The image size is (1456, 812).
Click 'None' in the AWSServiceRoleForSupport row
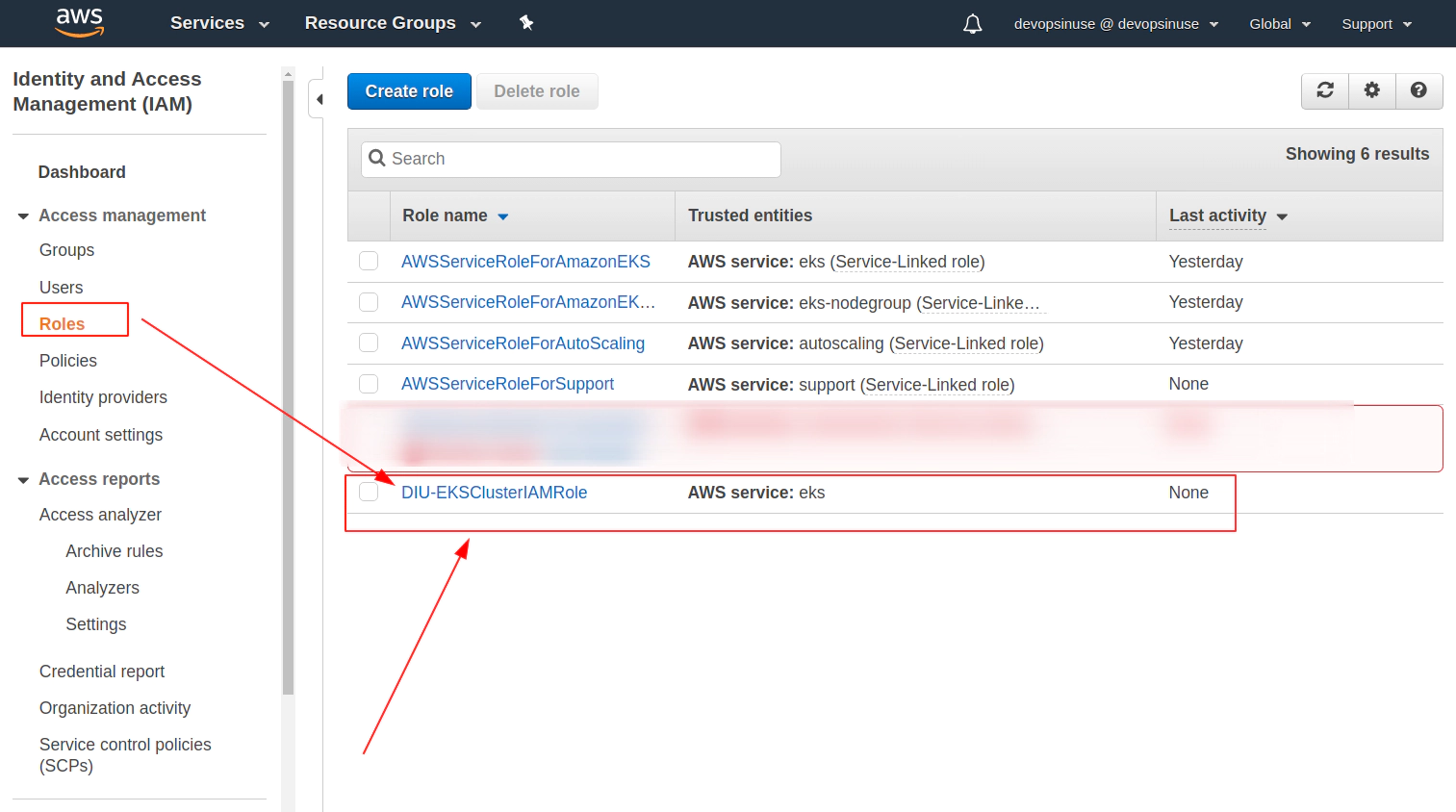click(x=1188, y=384)
